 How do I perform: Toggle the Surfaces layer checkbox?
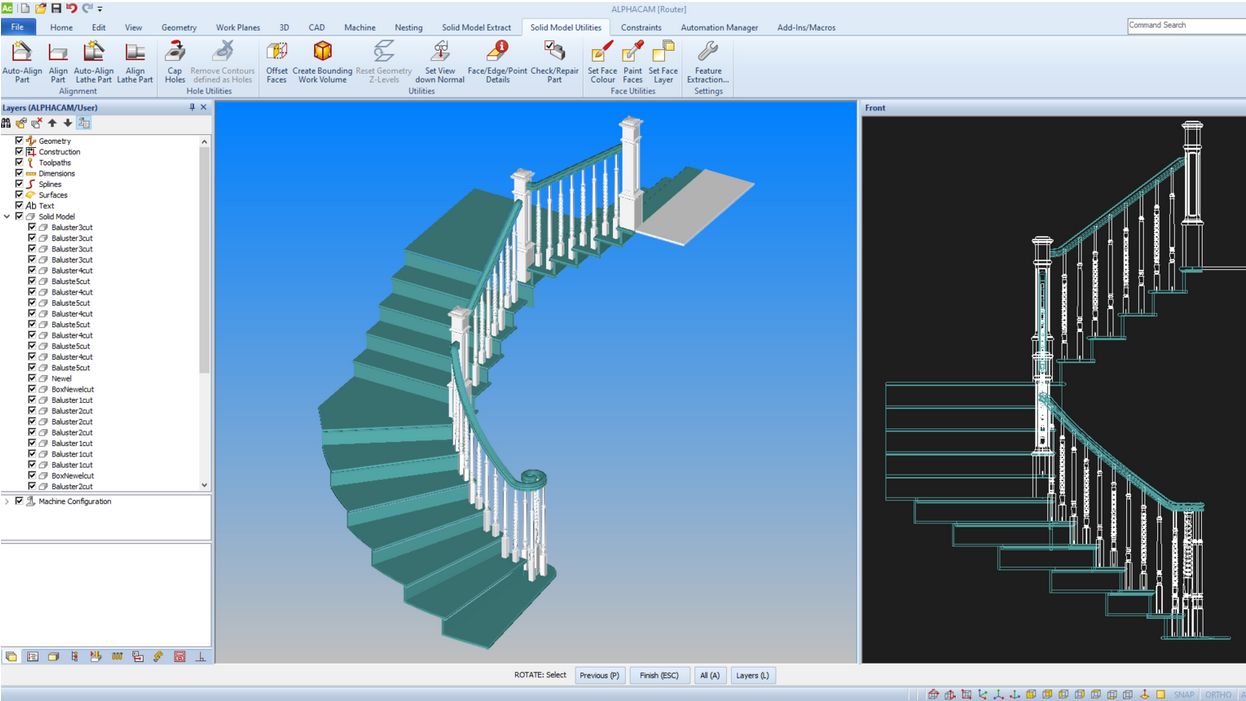[19, 194]
